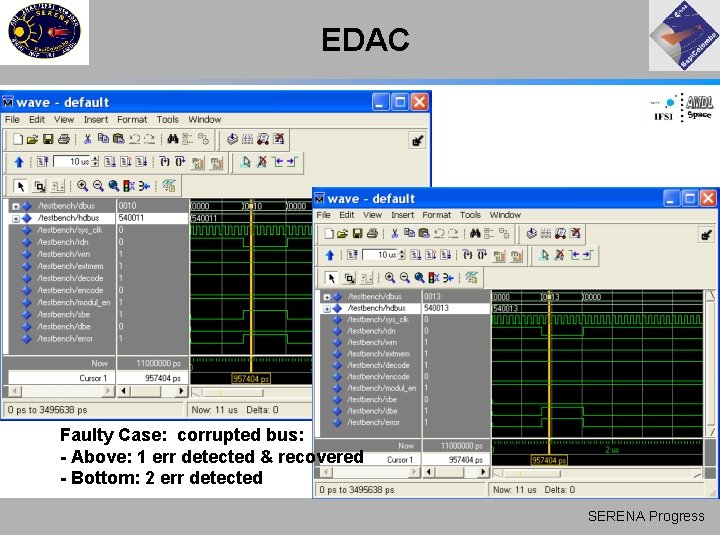This screenshot has height=540, width=720.
Task: Click Find binoculars icon in back wave window
Action: 173,139
